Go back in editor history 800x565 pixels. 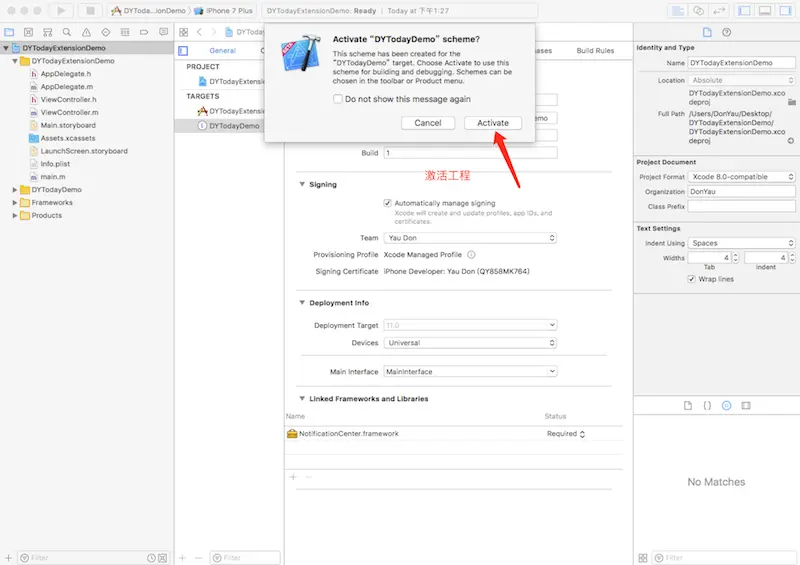[199, 32]
